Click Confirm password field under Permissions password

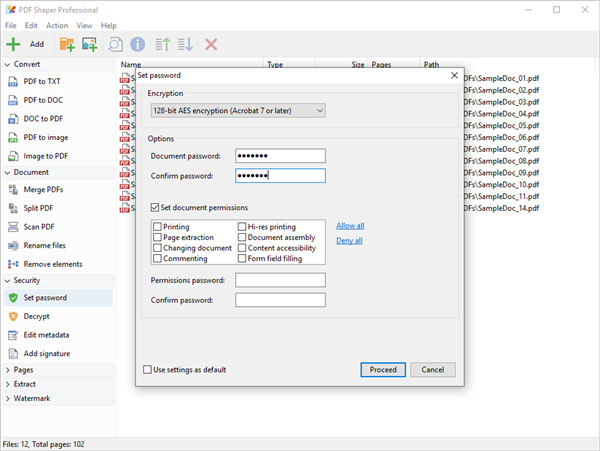click(x=280, y=300)
